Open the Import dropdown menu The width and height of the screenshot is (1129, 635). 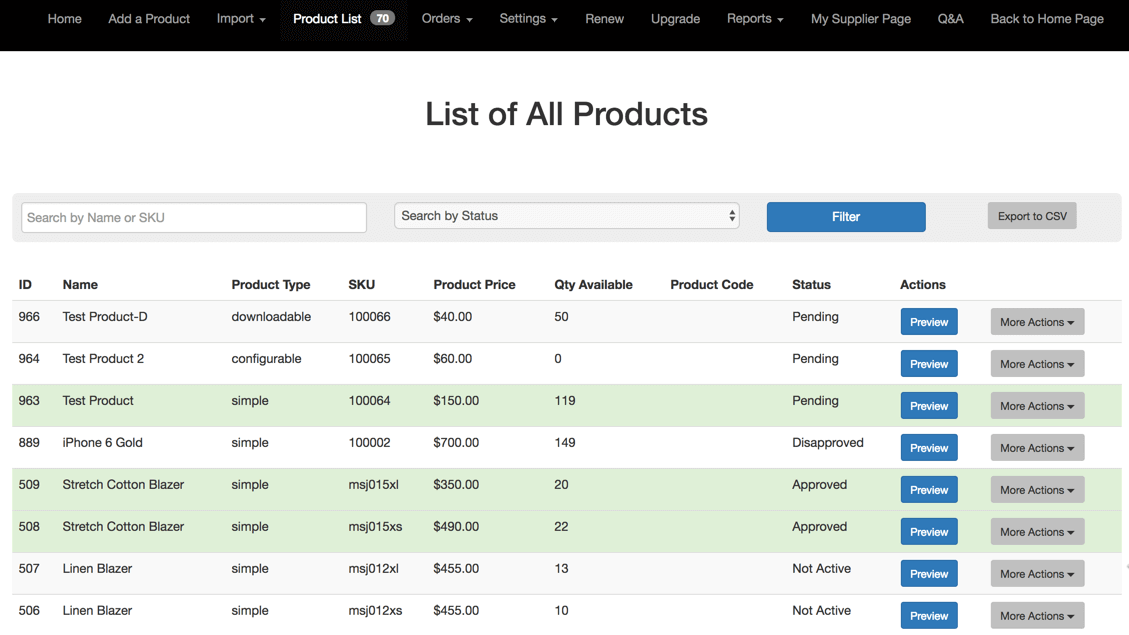[241, 19]
